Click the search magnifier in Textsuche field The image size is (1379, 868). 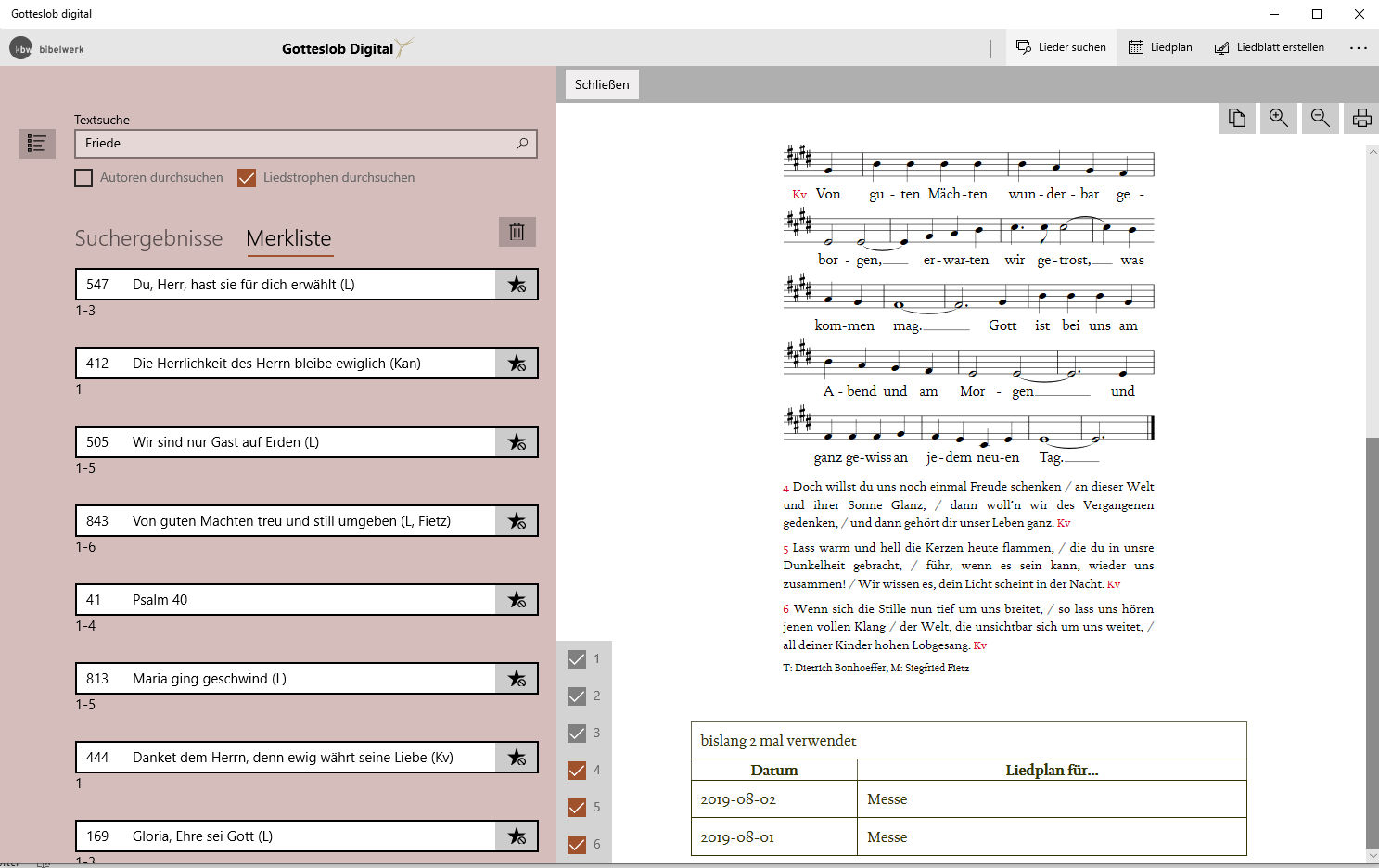click(522, 144)
